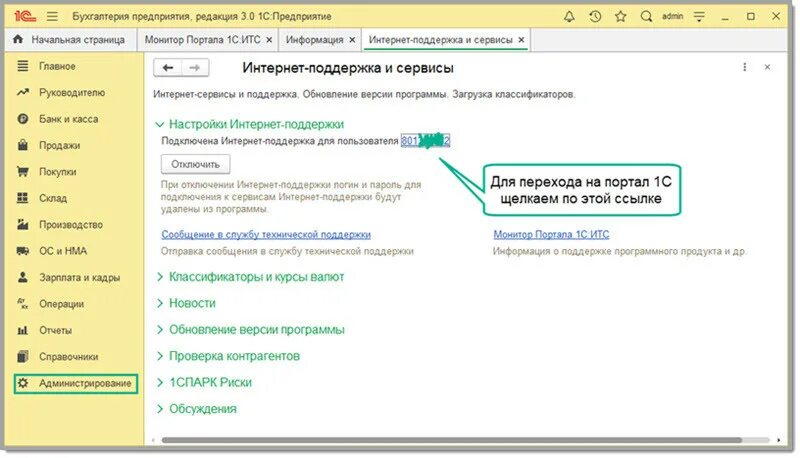Screen dimensions: 800x458
Task: Open notifications bell icon
Action: 569,16
